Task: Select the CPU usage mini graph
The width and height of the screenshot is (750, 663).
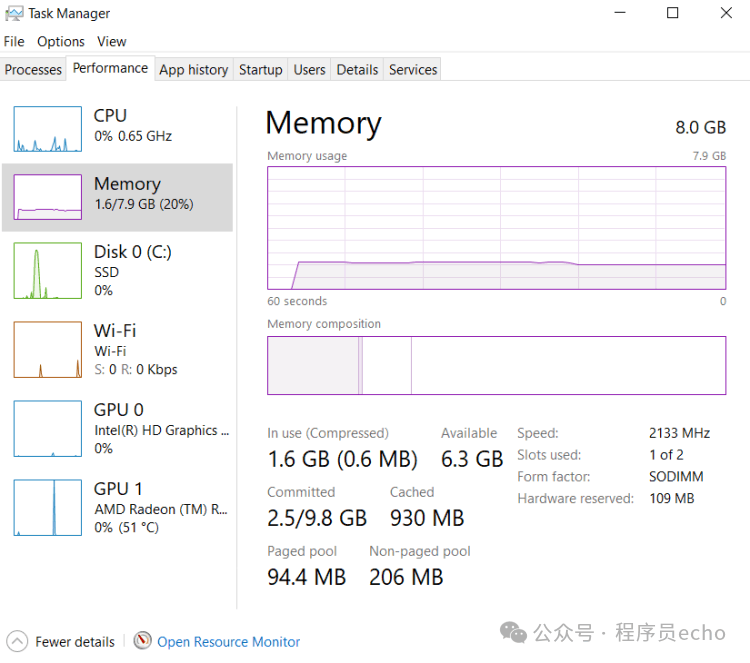Action: click(47, 129)
